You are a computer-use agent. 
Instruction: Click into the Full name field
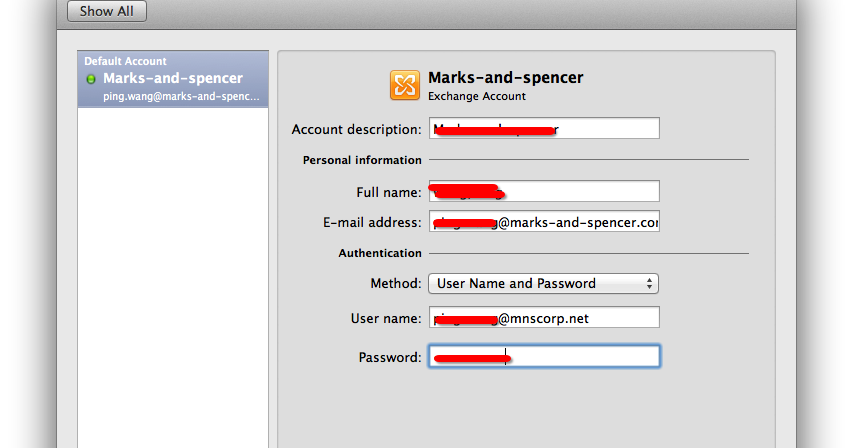coord(544,191)
